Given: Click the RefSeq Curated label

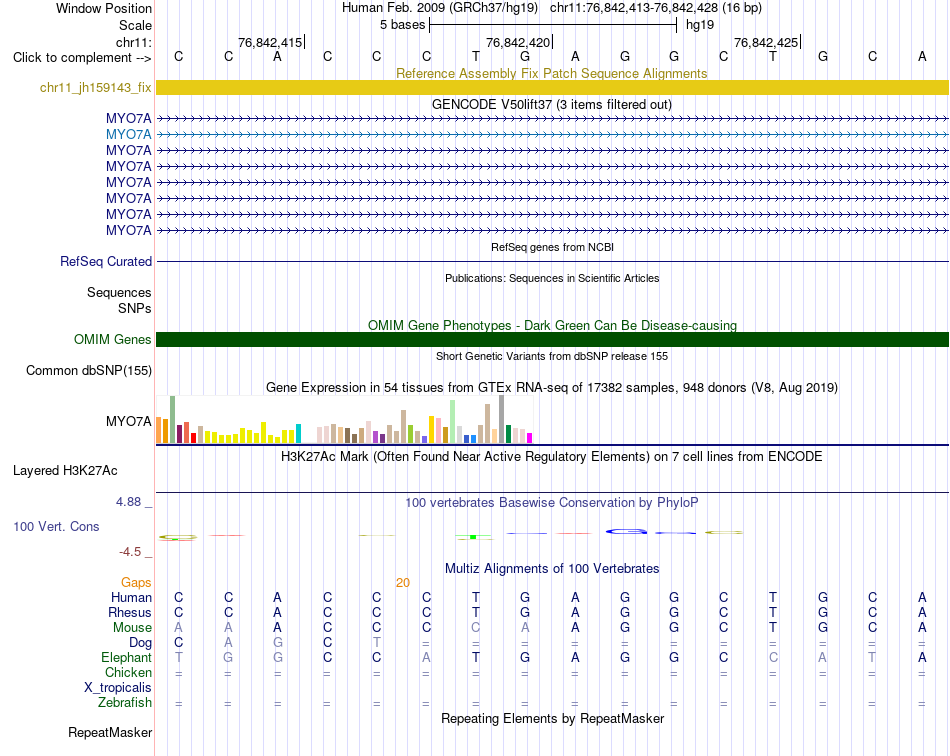Looking at the screenshot, I should (x=105, y=261).
